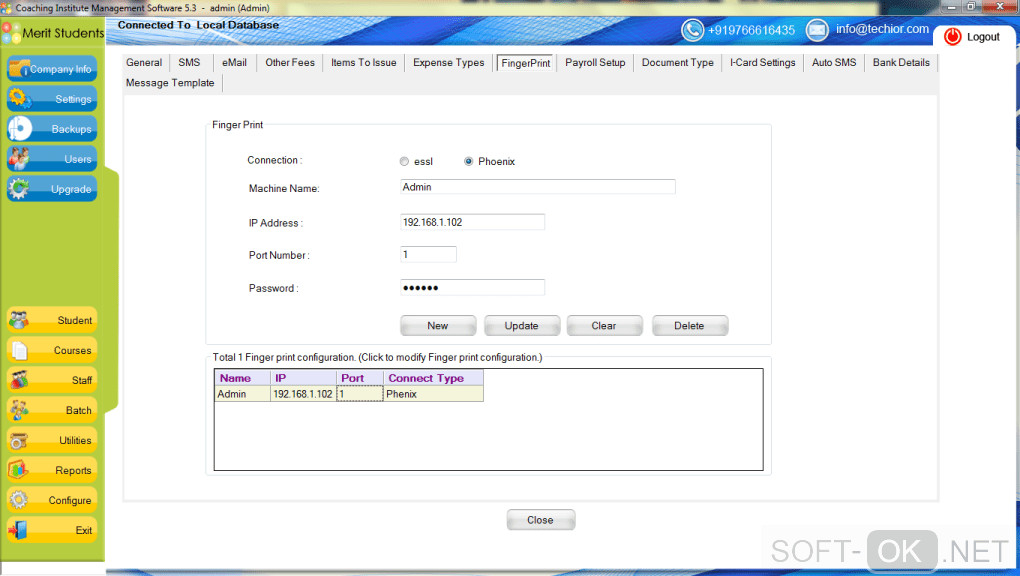
Task: Select the Admin cell in the table
Action: [243, 394]
